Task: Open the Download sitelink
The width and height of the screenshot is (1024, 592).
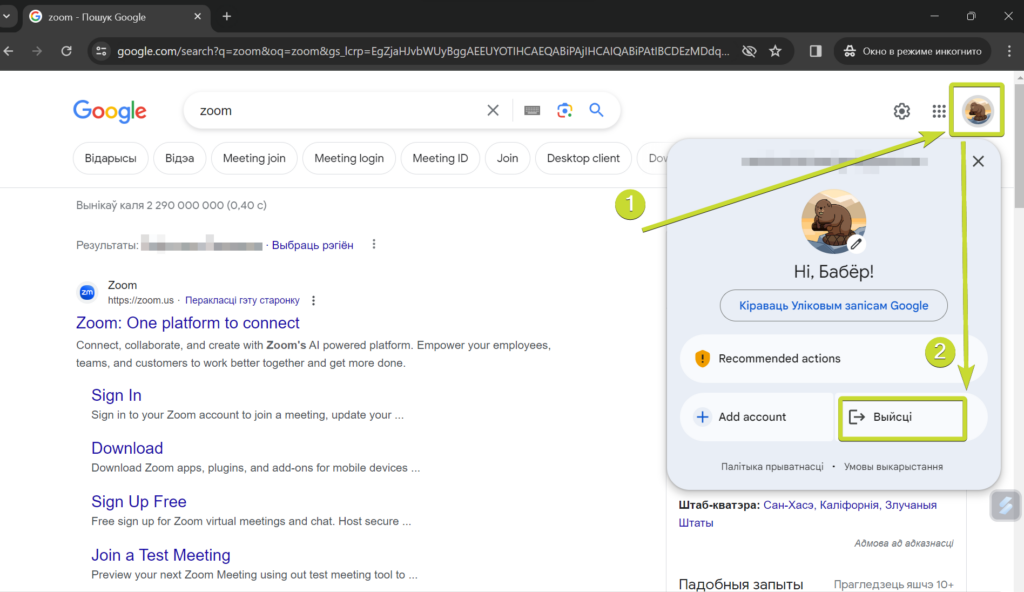Action: tap(127, 448)
